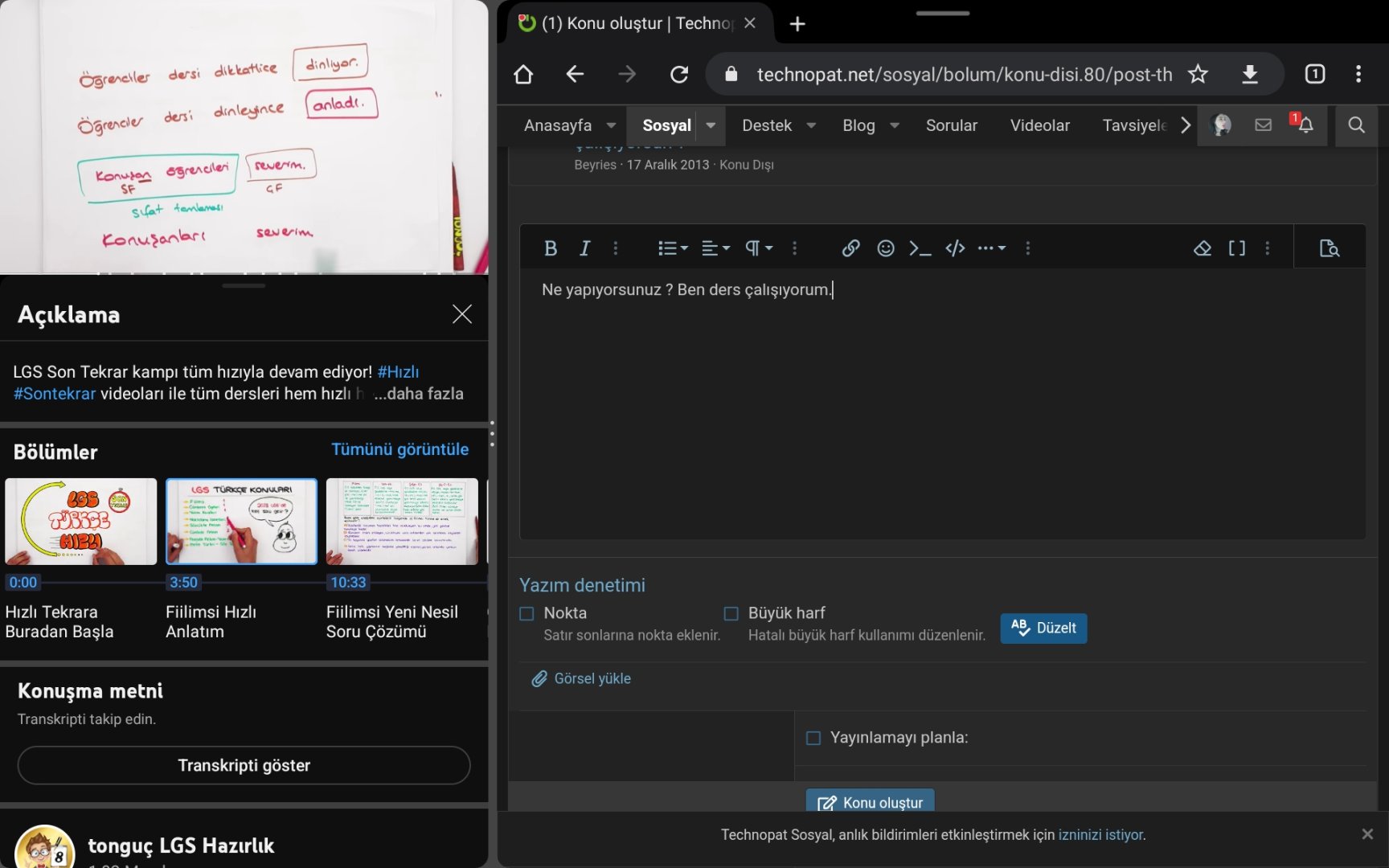
Task: Open the insert more options dropdown
Action: [992, 248]
